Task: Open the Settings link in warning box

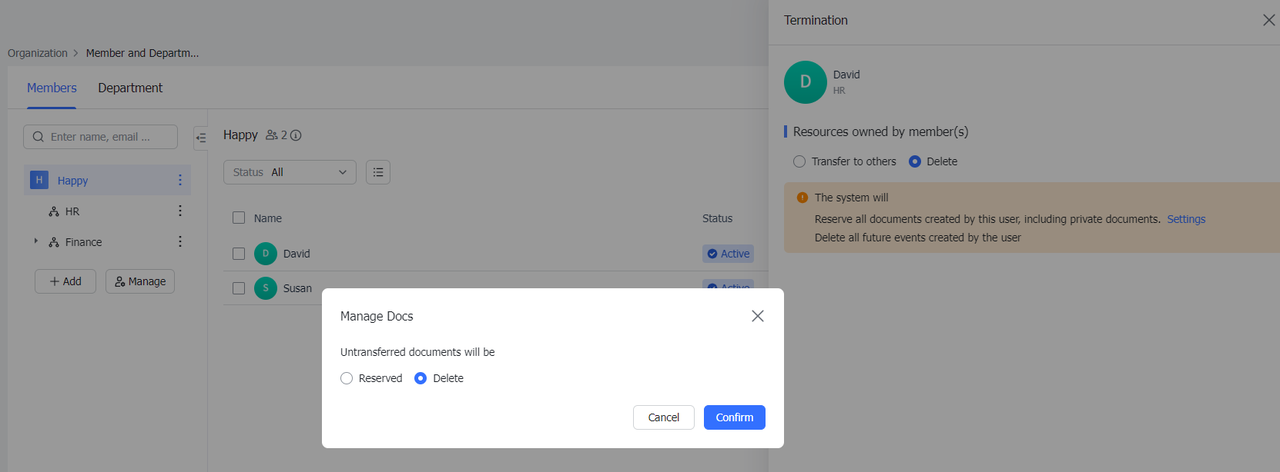Action: [1186, 219]
